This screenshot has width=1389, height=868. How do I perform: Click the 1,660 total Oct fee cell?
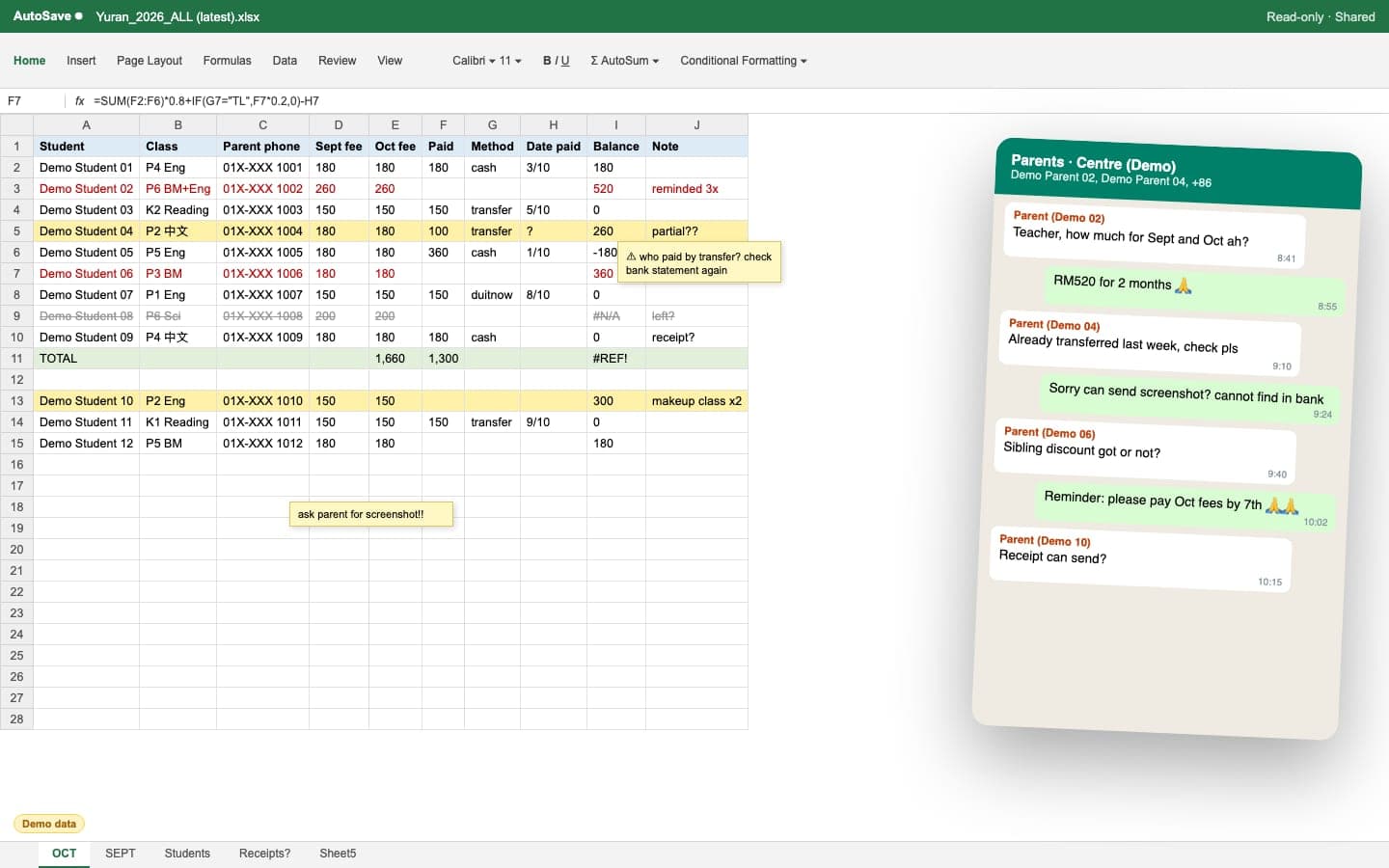[x=395, y=358]
